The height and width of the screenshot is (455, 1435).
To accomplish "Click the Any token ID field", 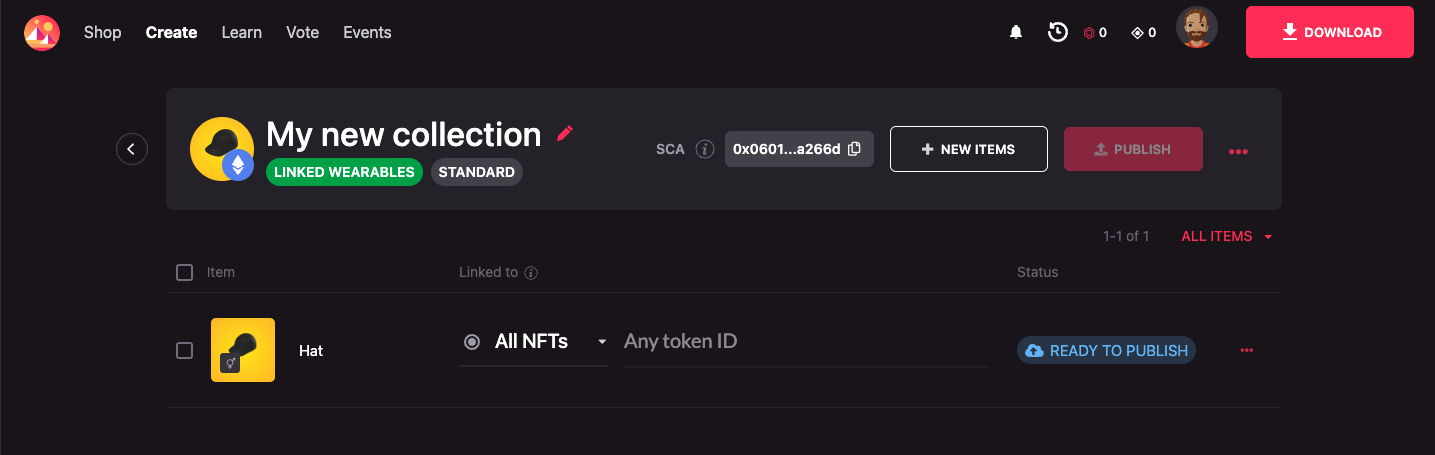I will click(805, 342).
